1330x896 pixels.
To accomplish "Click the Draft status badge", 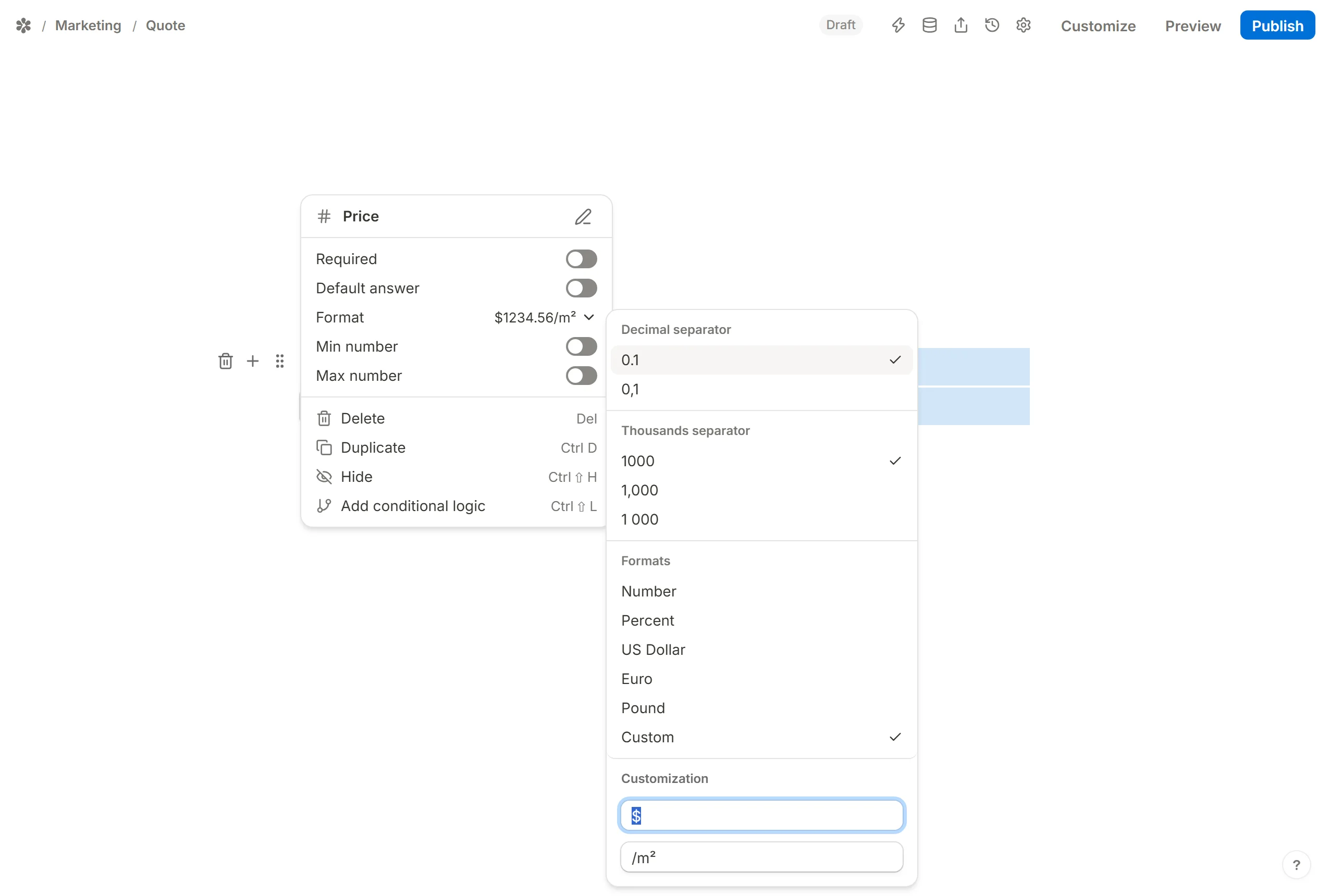I will [x=840, y=25].
